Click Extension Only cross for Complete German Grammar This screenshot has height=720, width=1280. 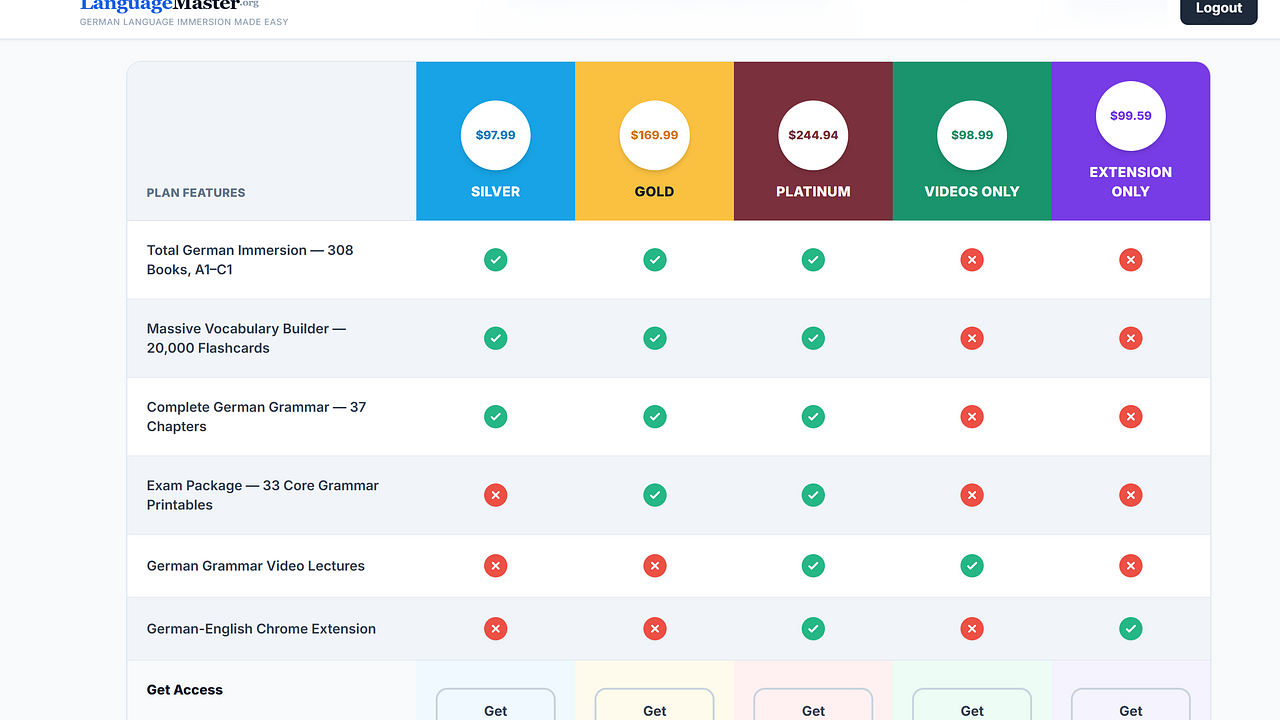tap(1131, 416)
